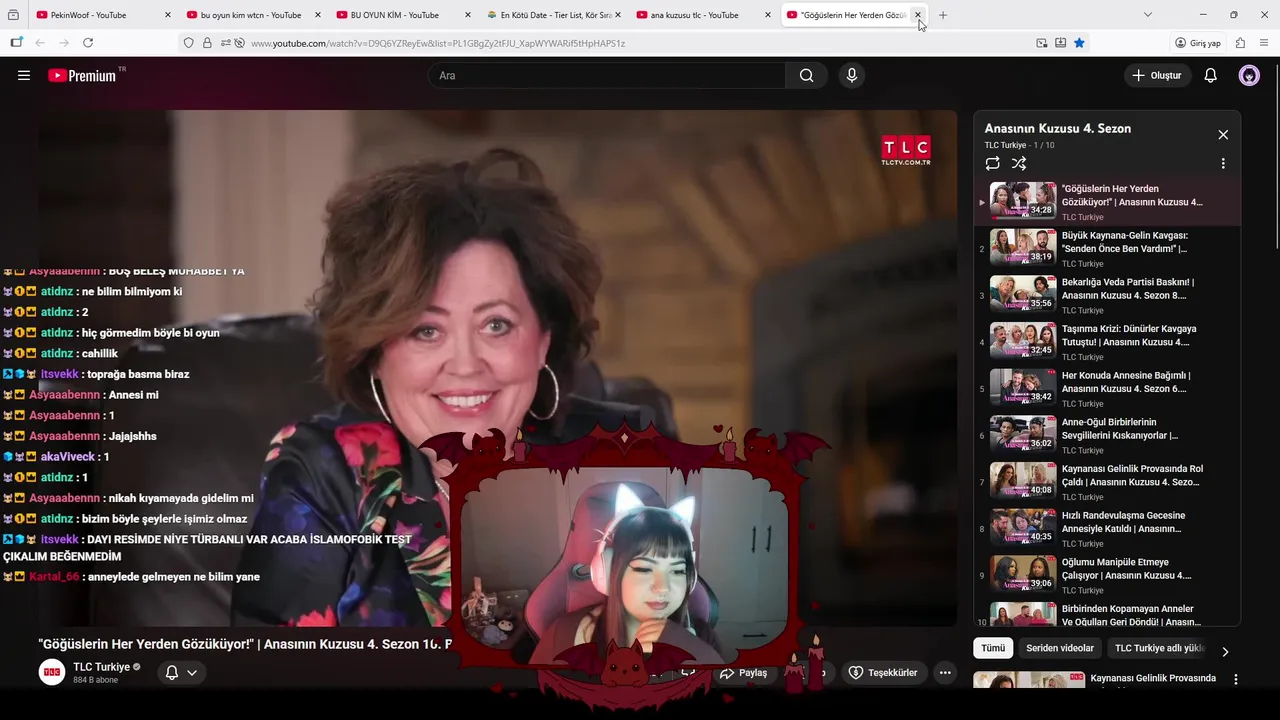The height and width of the screenshot is (720, 1280).
Task: Open site security padlock info
Action: [x=207, y=43]
